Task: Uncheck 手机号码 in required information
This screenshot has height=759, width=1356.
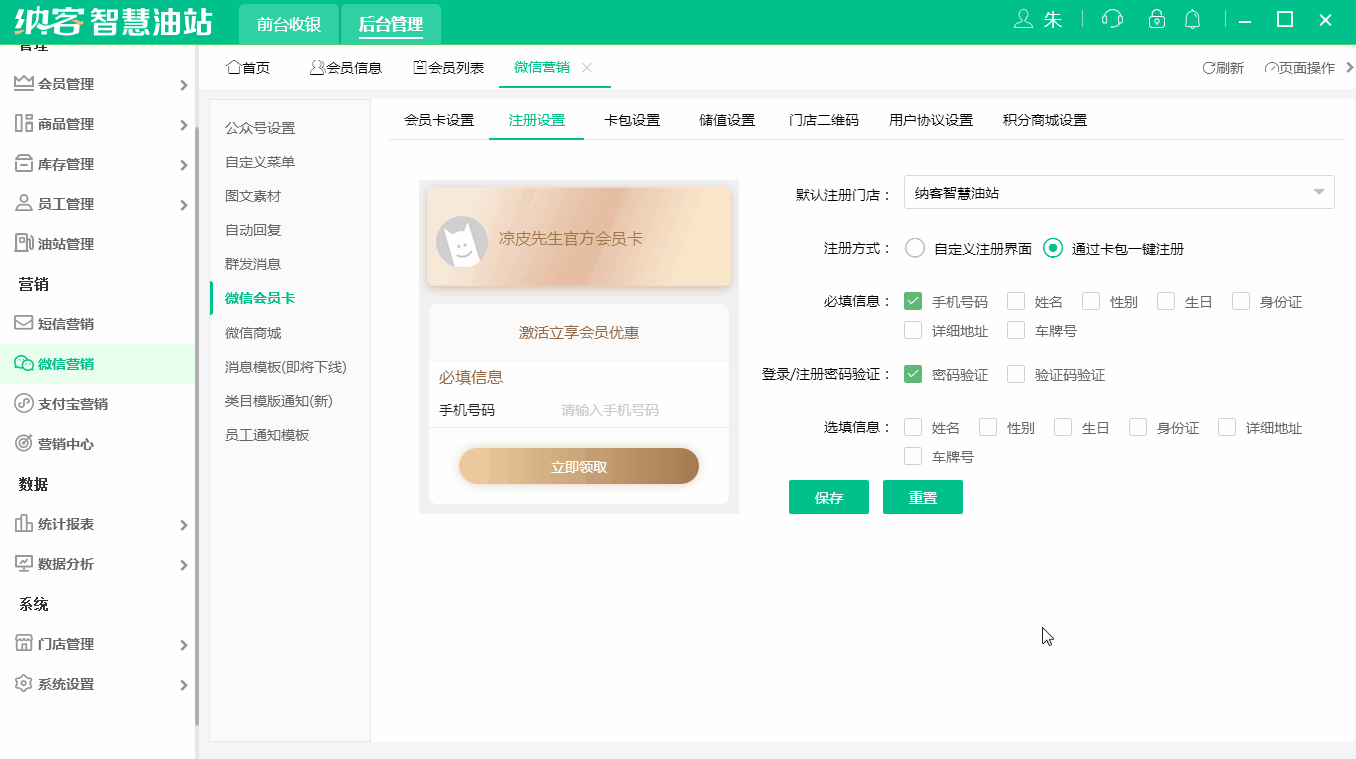Action: pyautogui.click(x=913, y=300)
